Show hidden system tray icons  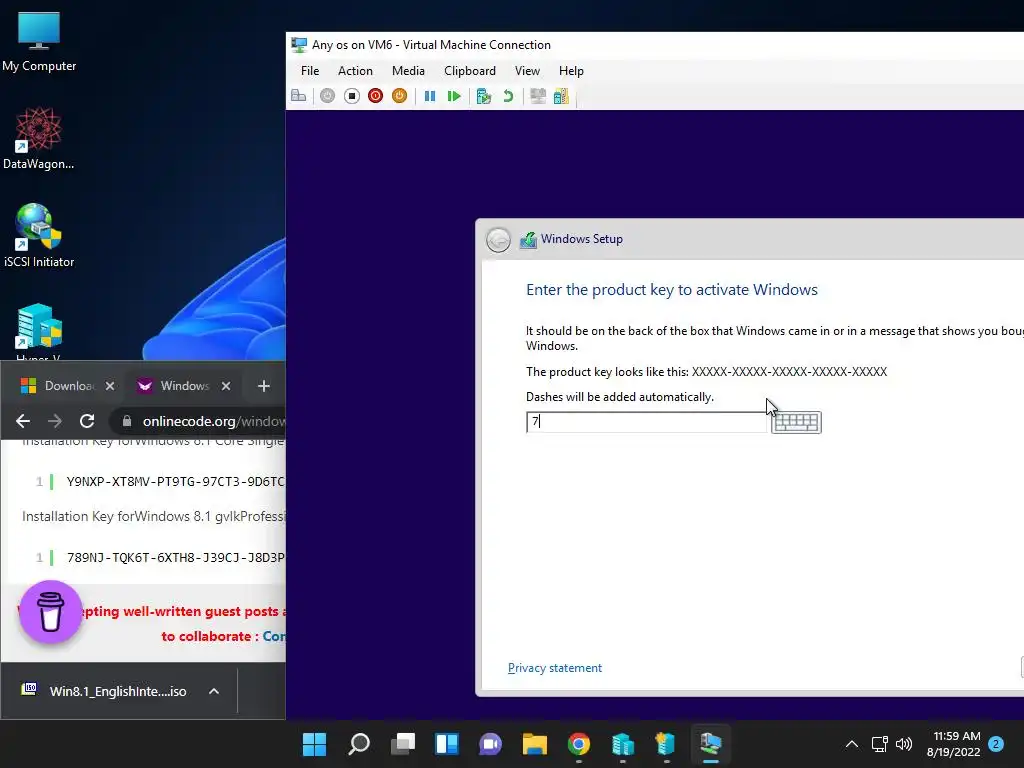[x=852, y=744]
